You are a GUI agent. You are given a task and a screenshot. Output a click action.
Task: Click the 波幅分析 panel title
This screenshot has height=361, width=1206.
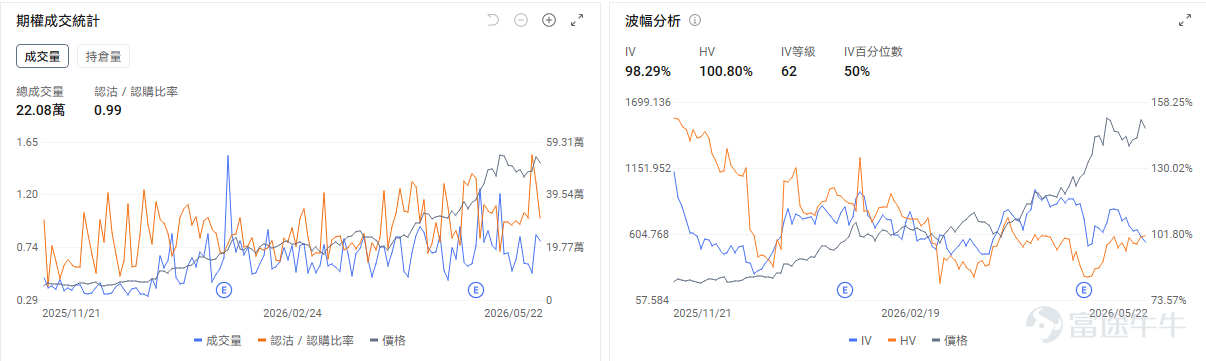[x=653, y=20]
